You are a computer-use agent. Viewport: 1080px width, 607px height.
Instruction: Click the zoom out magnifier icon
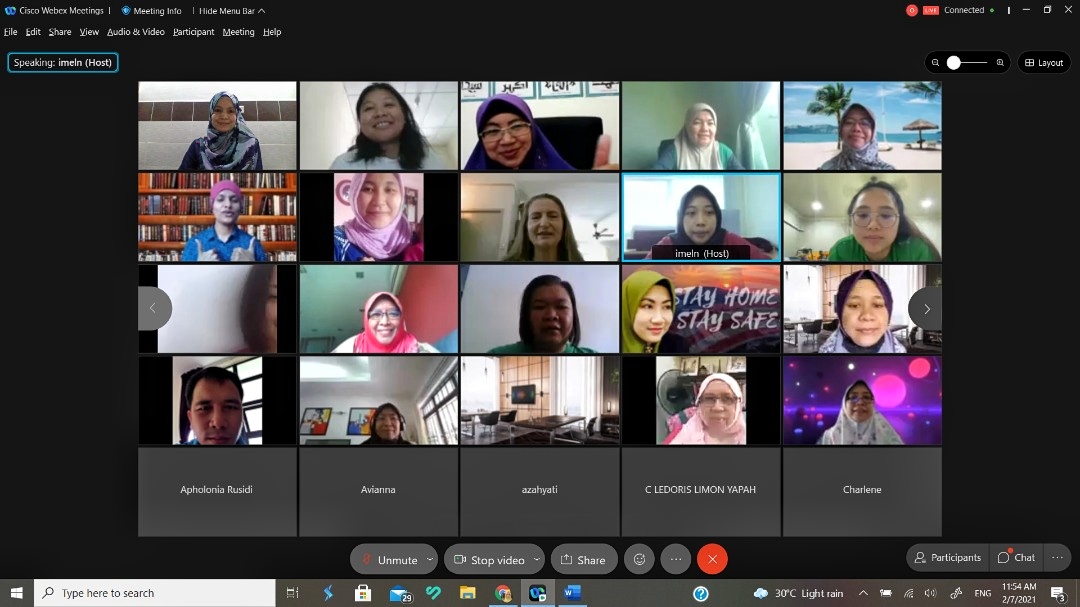click(935, 63)
